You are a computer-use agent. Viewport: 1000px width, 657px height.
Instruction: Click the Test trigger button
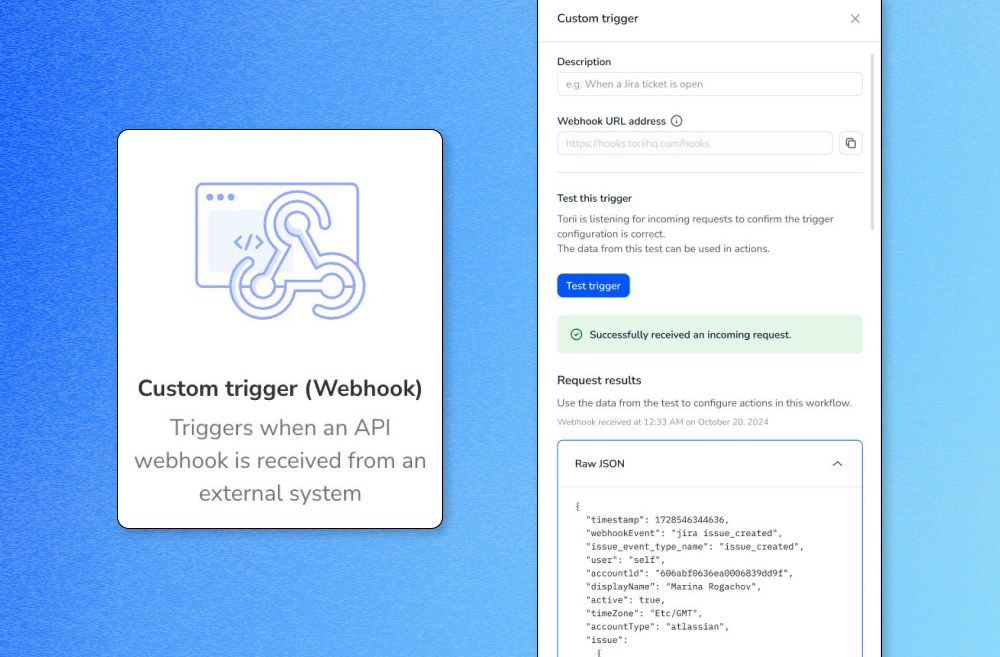[x=593, y=286]
